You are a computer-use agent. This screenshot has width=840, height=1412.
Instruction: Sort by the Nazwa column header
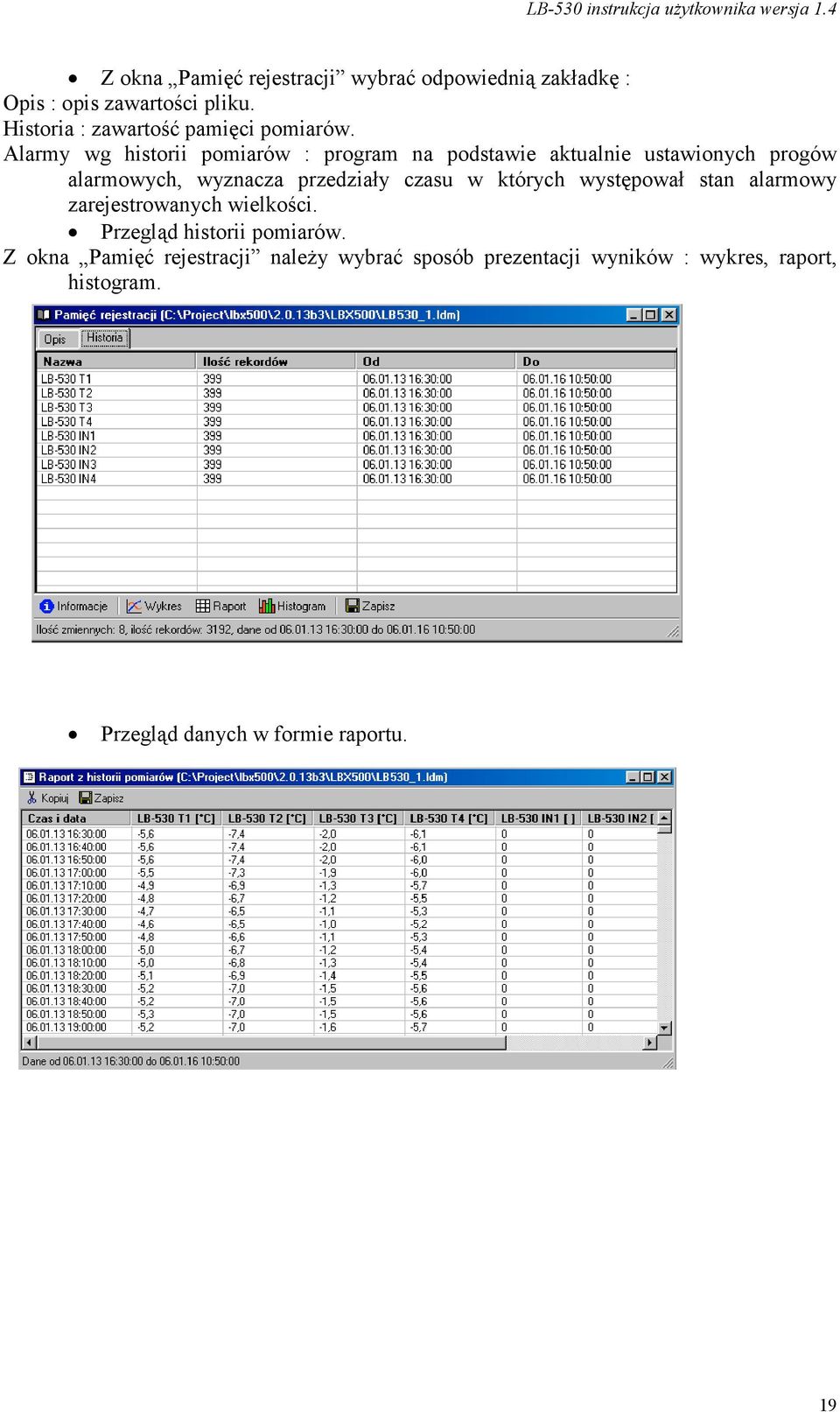click(116, 362)
